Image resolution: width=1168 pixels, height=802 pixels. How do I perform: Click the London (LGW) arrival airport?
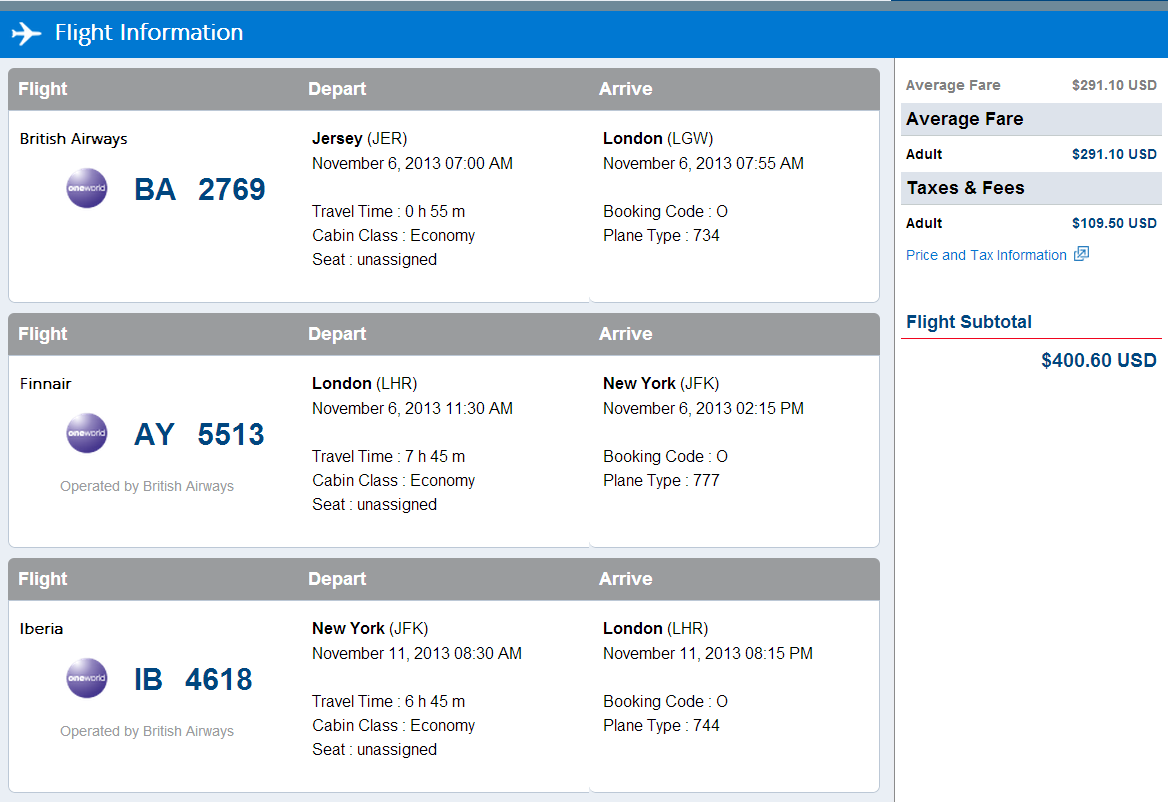pos(658,139)
